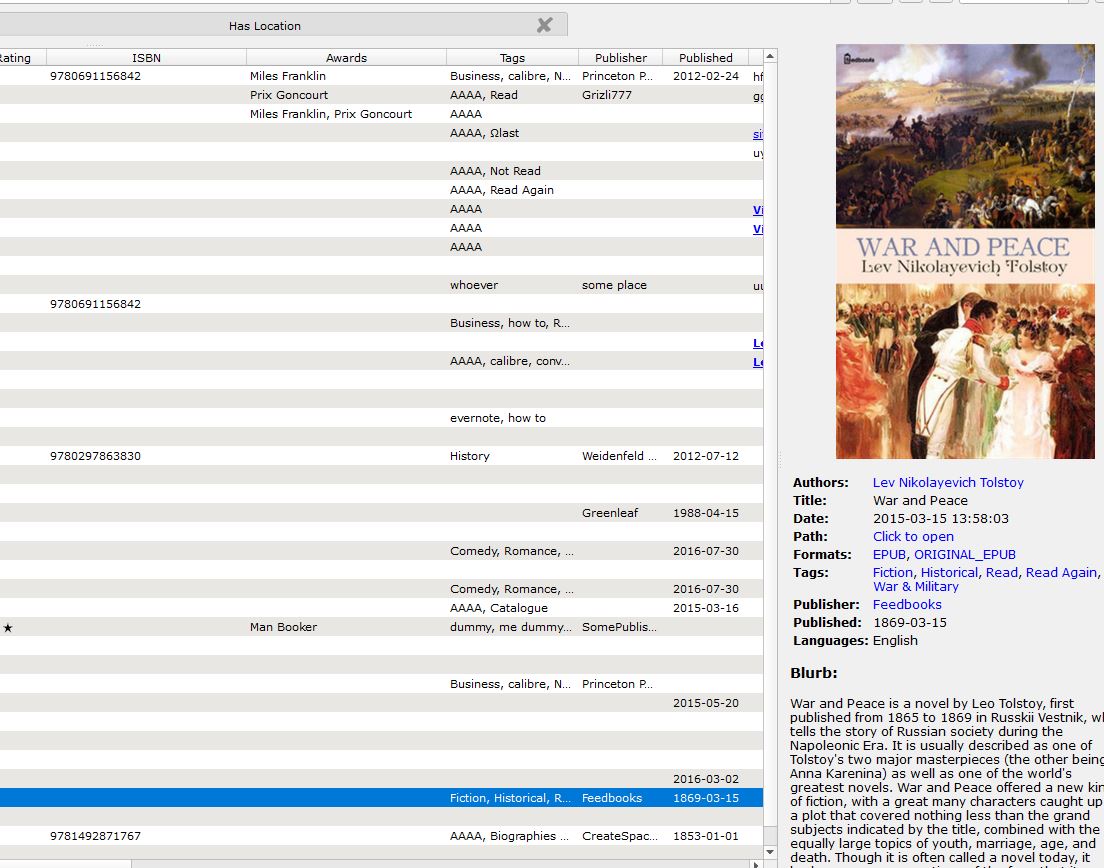This screenshot has height=868, width=1104.
Task: Click the War and Peace cover image
Action: (965, 251)
